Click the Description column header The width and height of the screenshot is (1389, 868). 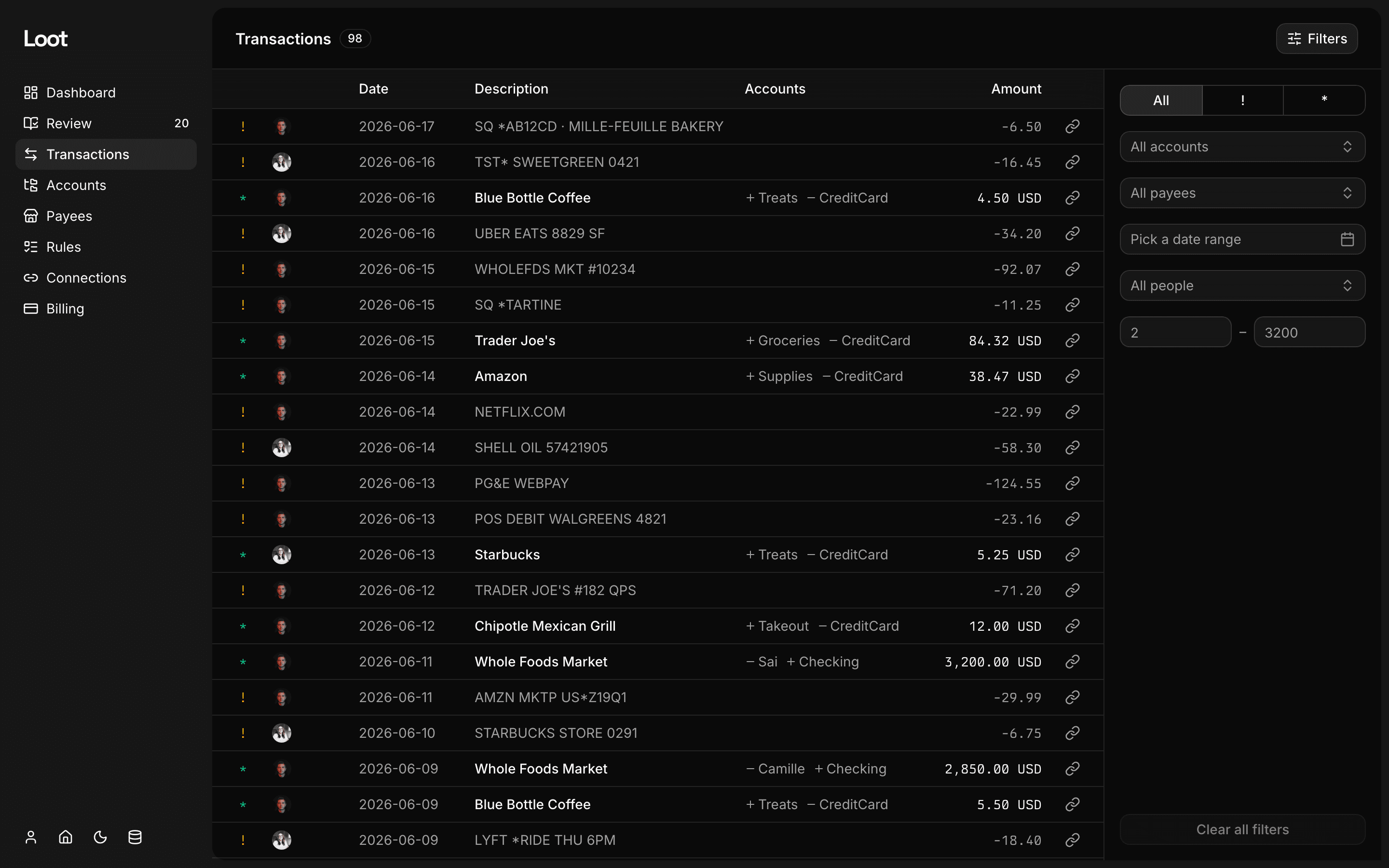click(x=511, y=89)
